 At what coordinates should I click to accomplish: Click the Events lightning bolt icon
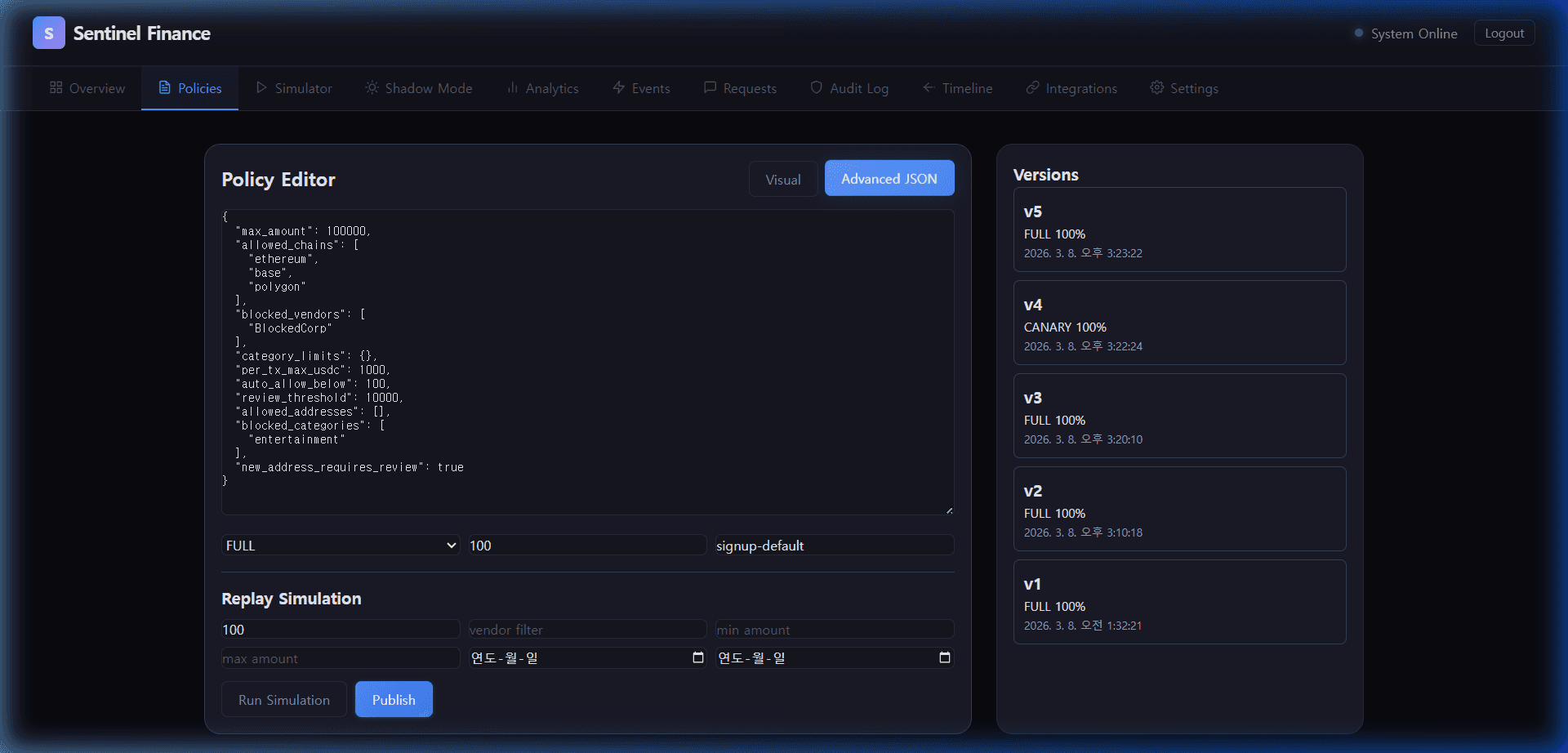(x=618, y=87)
